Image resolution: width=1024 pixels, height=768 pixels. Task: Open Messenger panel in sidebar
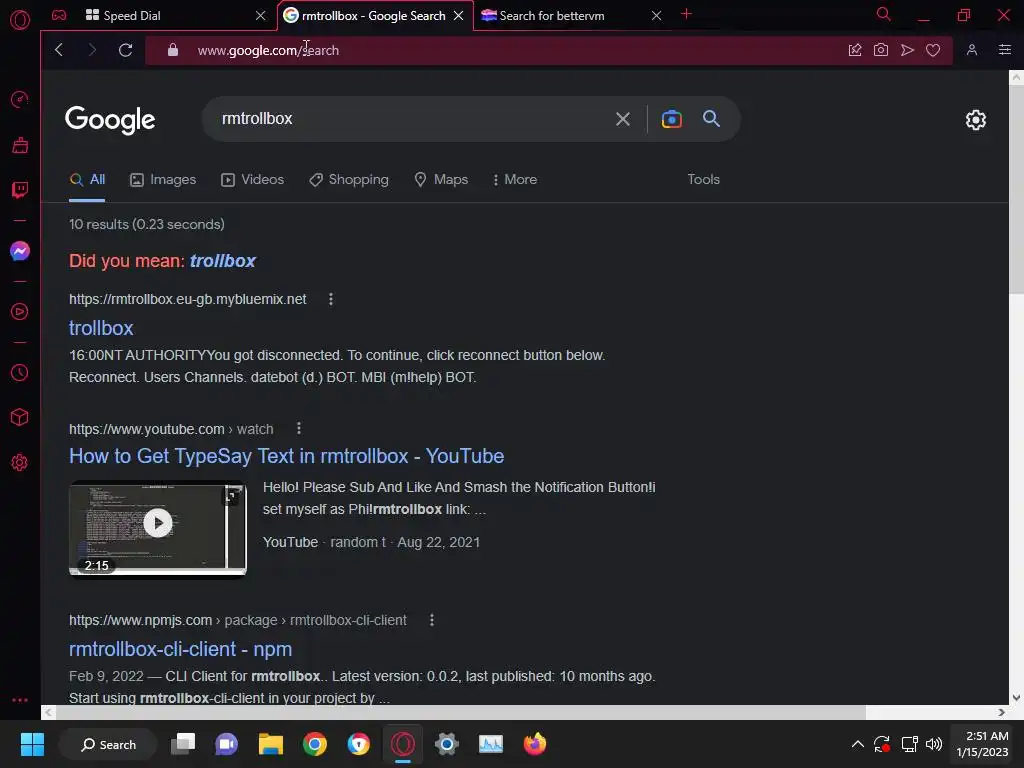click(20, 251)
